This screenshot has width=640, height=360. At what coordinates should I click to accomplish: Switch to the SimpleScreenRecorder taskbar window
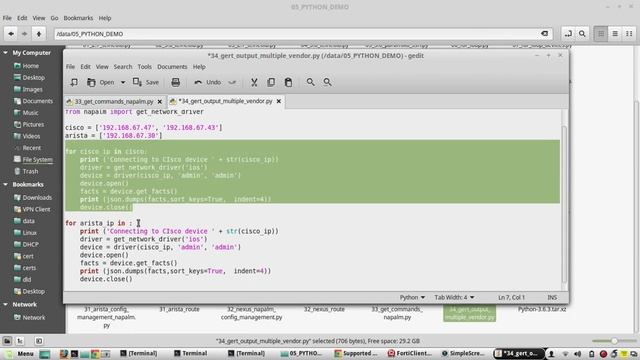[x=463, y=353]
